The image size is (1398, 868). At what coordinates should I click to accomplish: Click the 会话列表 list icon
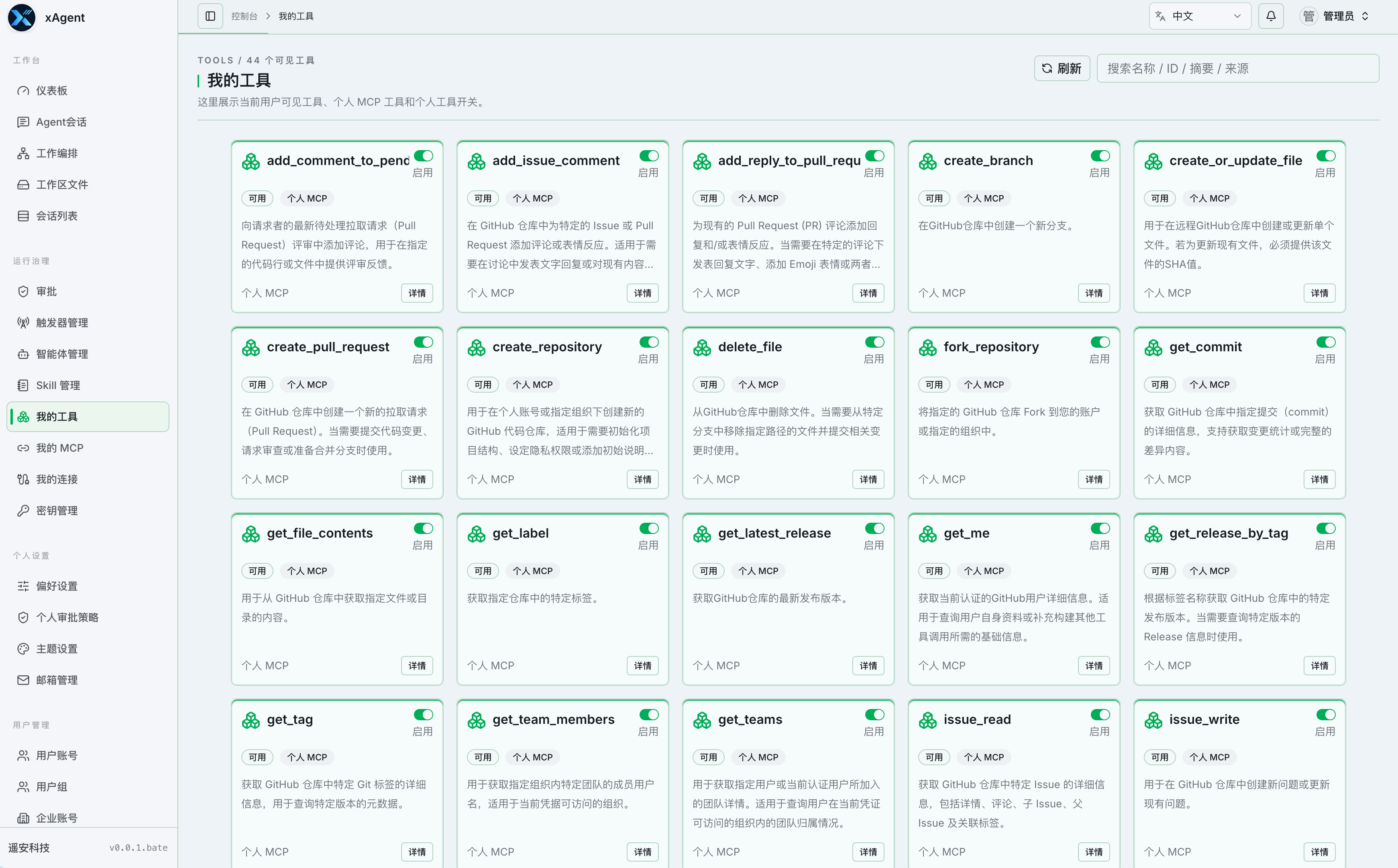click(23, 216)
